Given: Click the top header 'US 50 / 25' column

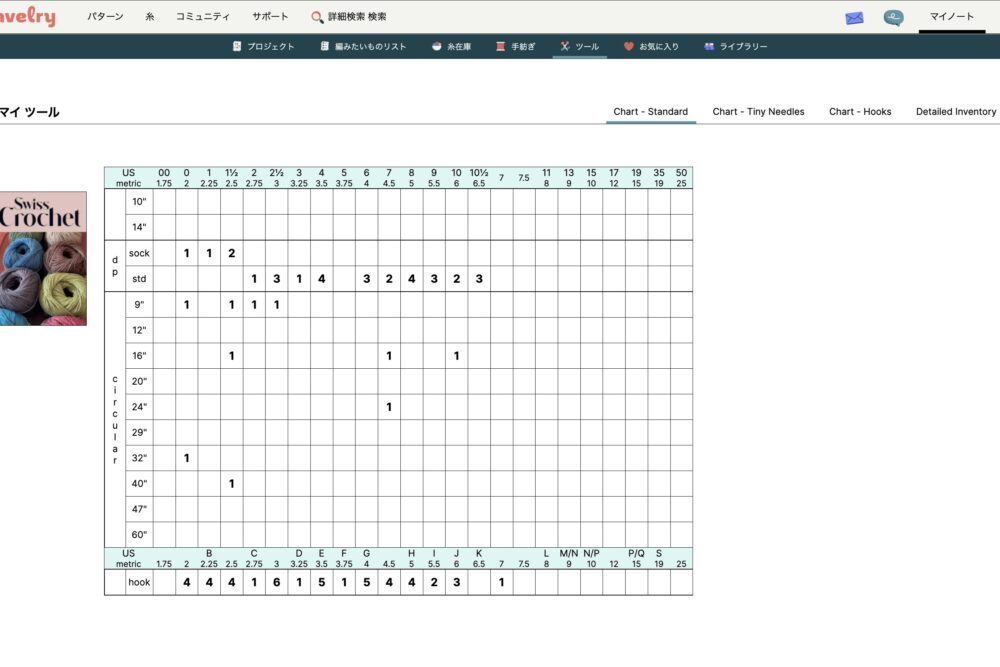Looking at the screenshot, I should (x=681, y=178).
